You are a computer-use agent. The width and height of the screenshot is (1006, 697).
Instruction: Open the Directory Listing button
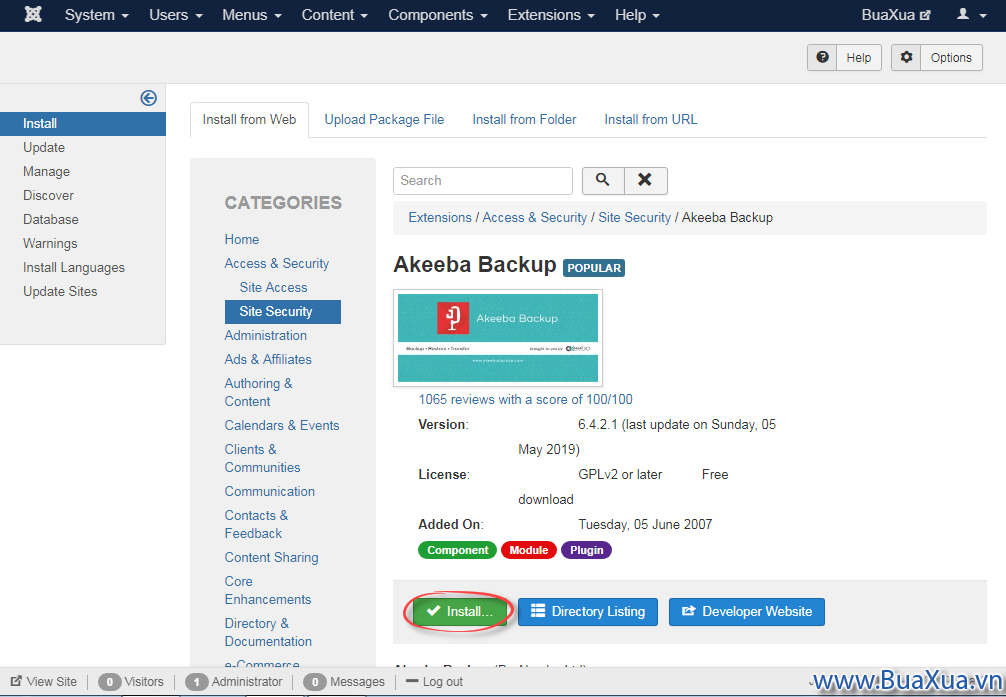588,612
